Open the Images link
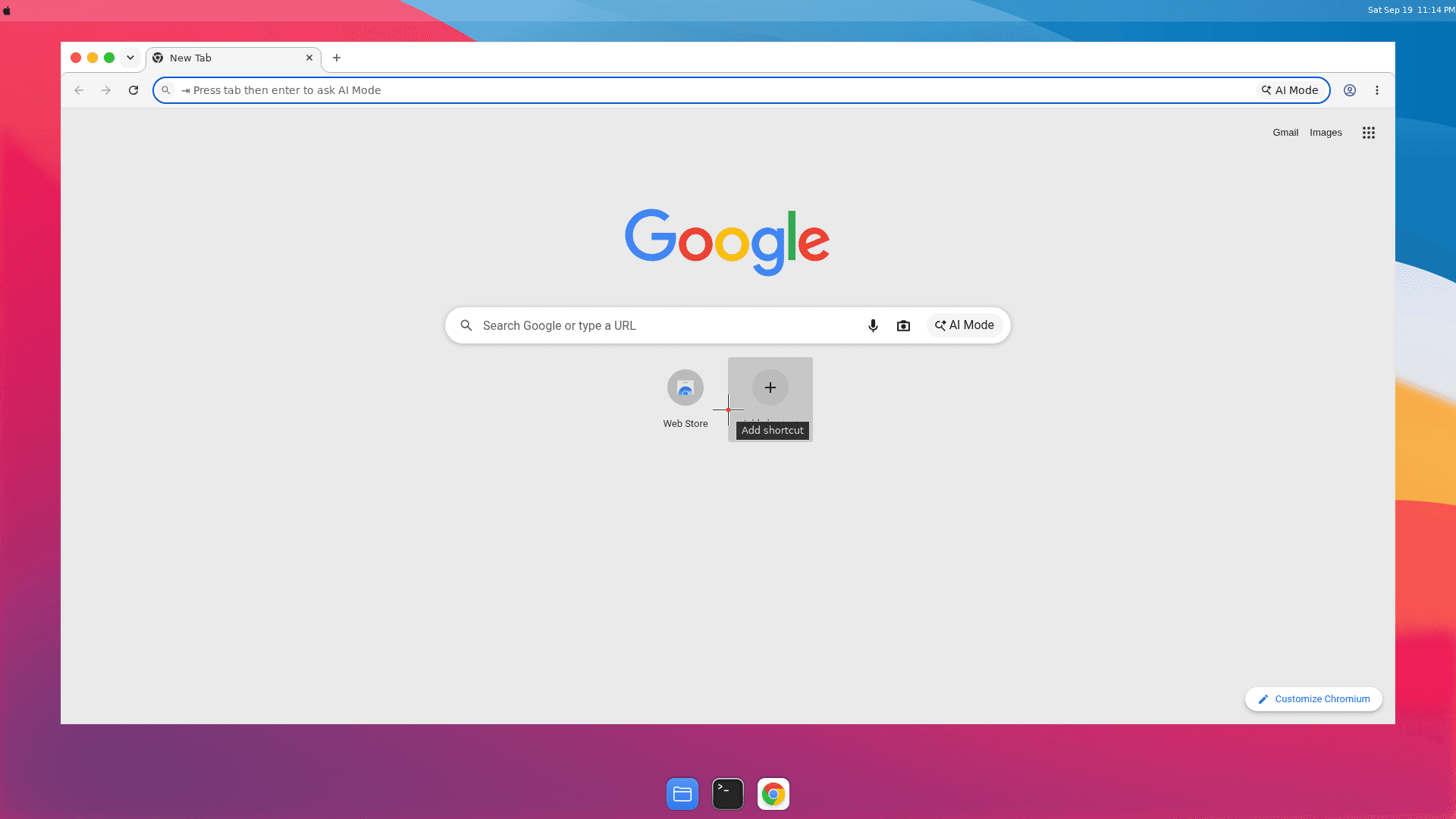1456x819 pixels. [1326, 133]
